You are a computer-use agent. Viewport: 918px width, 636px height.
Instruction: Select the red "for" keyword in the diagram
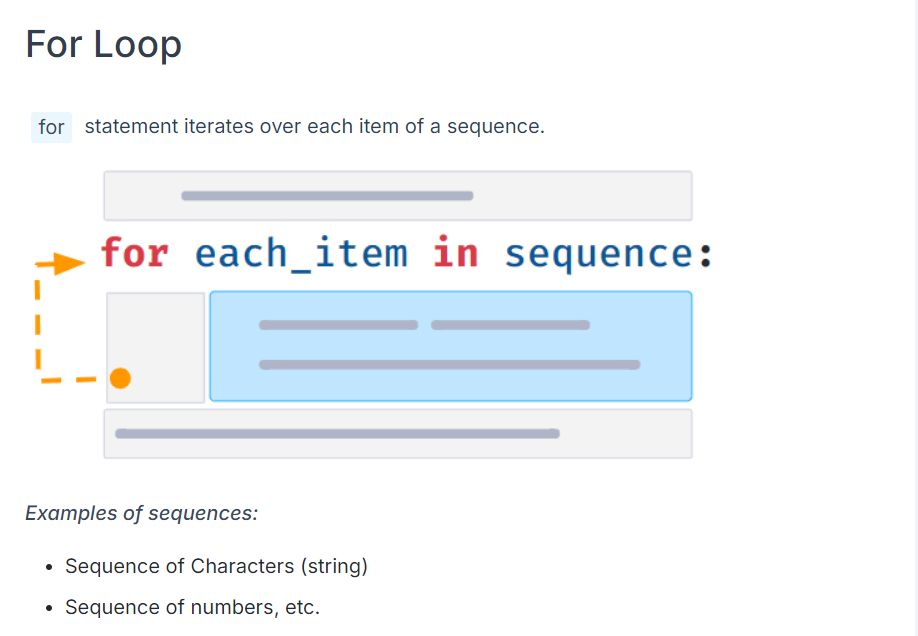click(135, 253)
